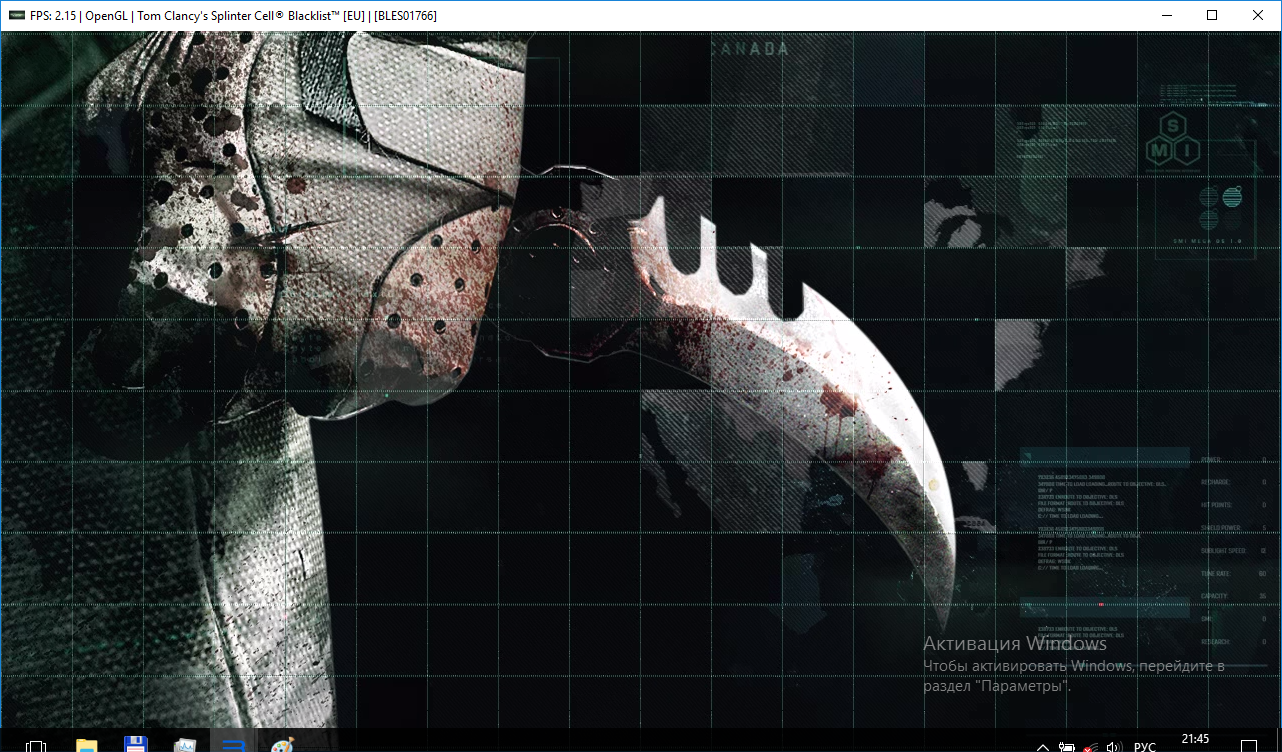Open the power and network tray icon
This screenshot has height=752, width=1282.
(1067, 746)
